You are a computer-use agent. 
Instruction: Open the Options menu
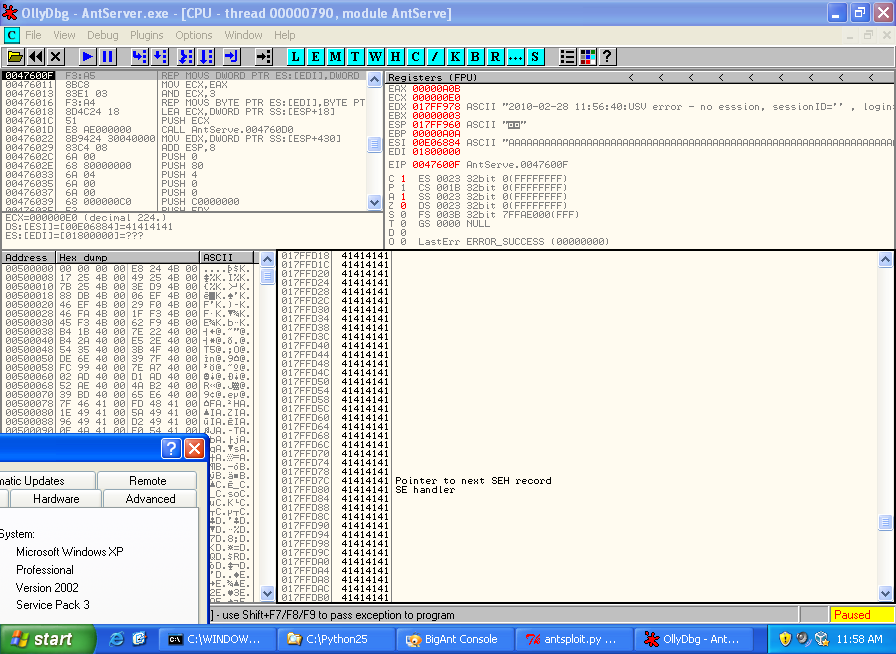(194, 35)
